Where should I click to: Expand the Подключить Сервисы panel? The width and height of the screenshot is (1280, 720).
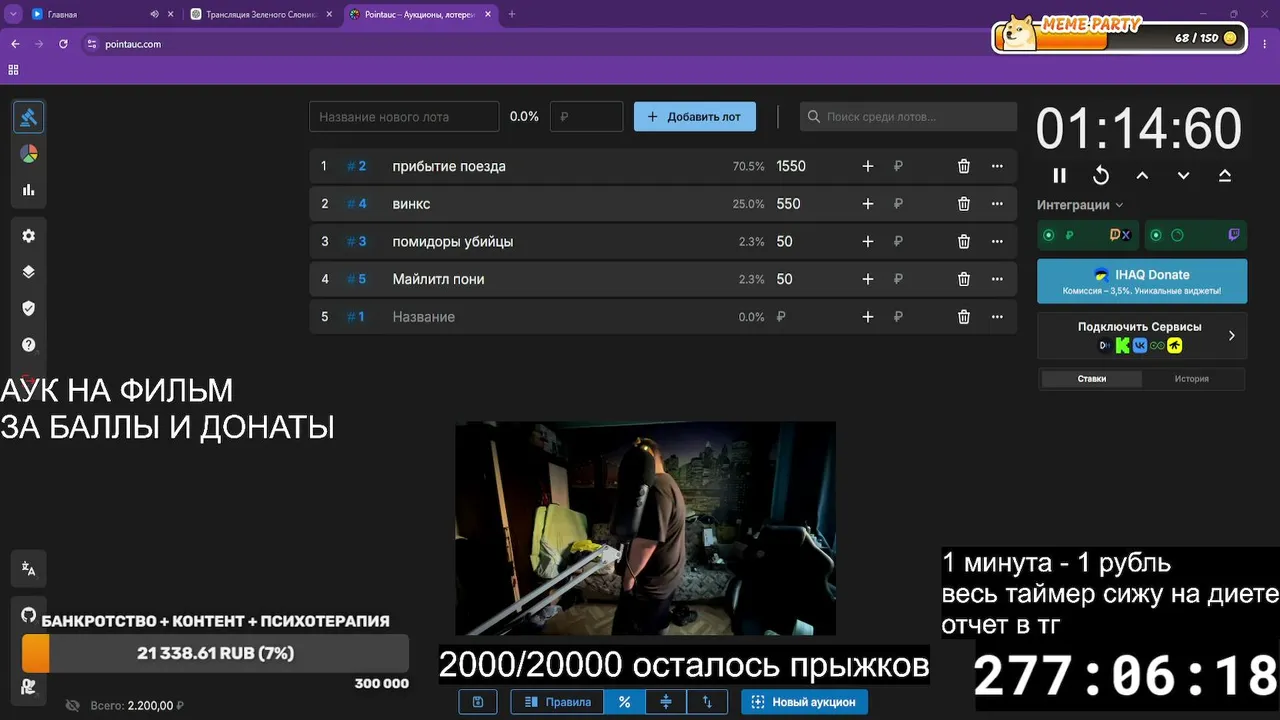(x=1142, y=336)
